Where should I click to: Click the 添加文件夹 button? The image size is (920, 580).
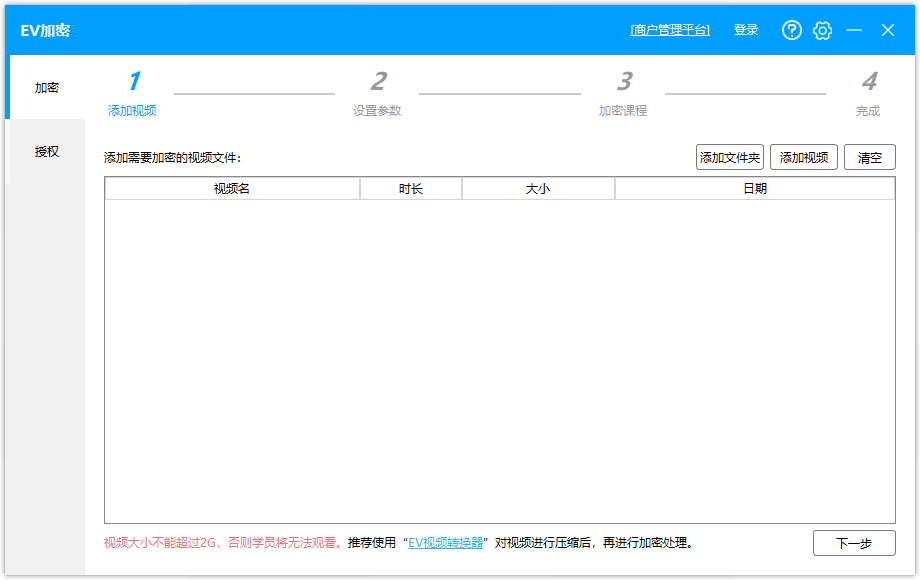(729, 157)
